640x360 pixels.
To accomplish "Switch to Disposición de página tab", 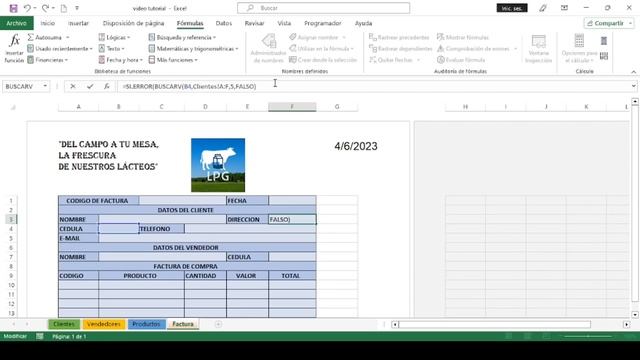I will 133,23.
